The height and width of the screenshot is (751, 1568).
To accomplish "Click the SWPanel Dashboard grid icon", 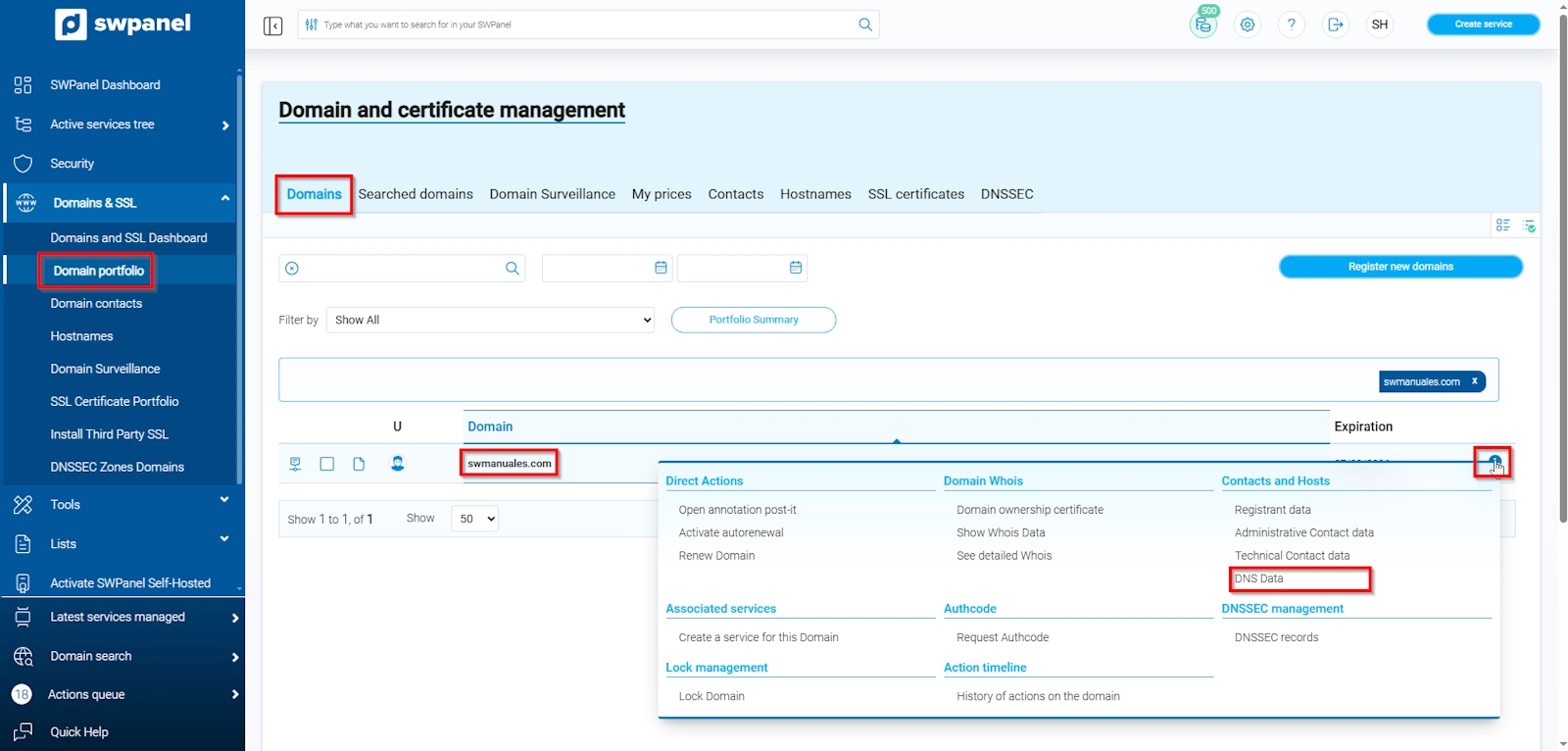I will pos(23,85).
